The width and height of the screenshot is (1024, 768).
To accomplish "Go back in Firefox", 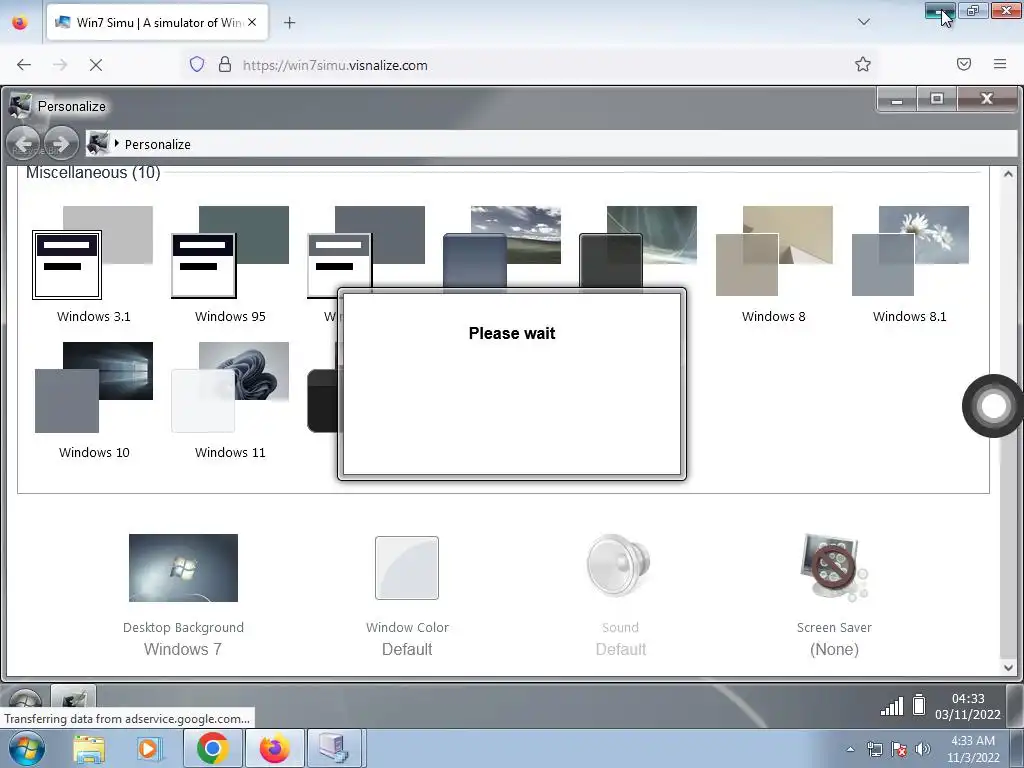I will tap(24, 65).
